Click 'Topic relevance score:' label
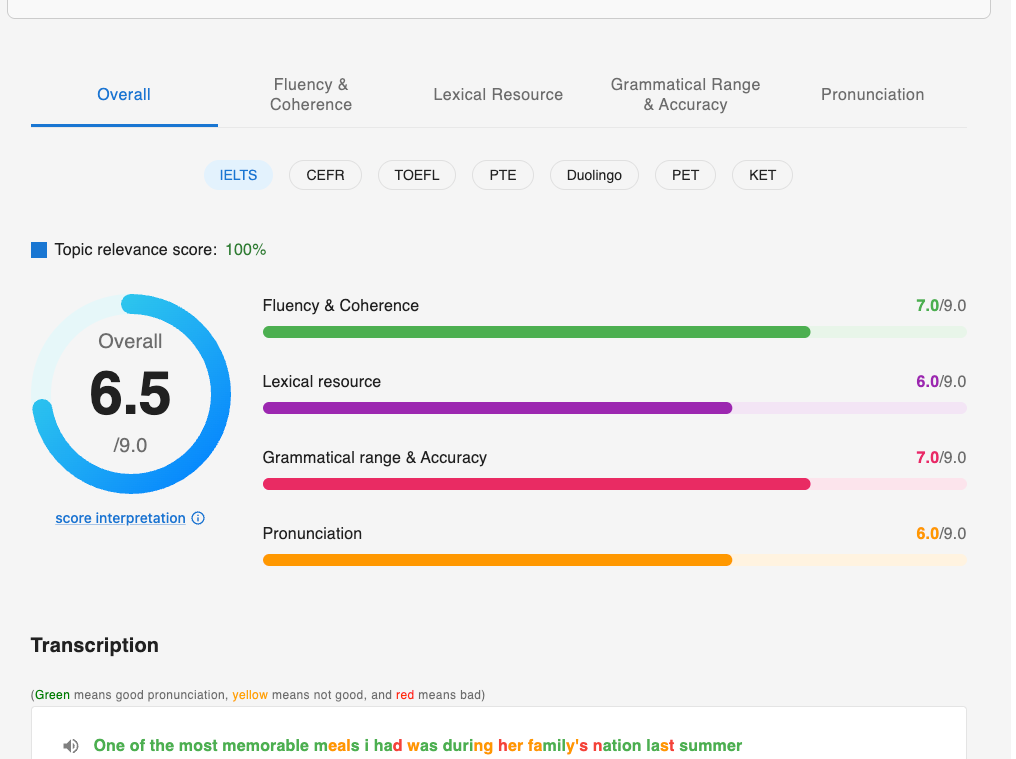The image size is (1016, 759). (x=135, y=250)
